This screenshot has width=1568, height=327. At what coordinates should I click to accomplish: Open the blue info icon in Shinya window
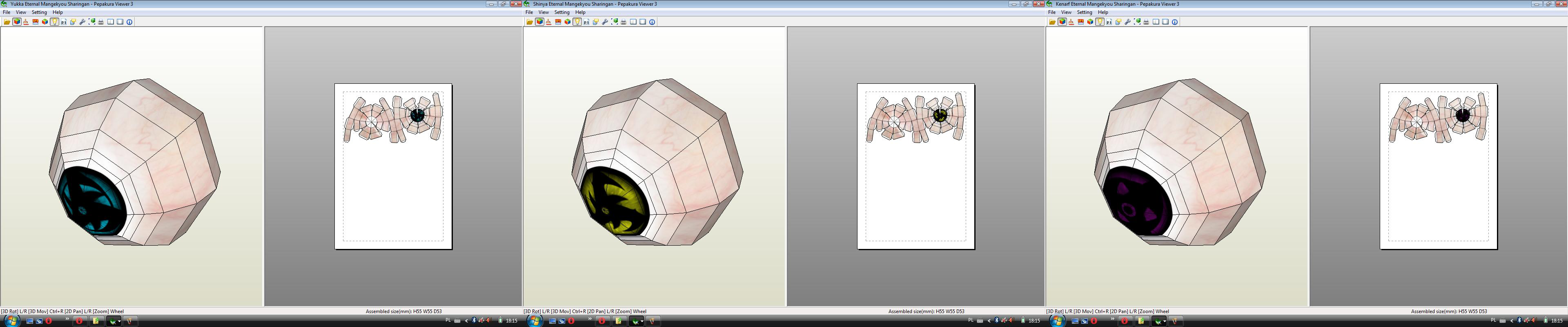tap(653, 22)
